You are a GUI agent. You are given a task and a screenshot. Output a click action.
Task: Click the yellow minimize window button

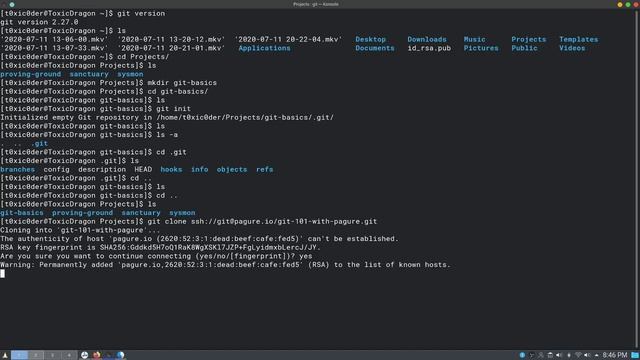click(x=620, y=4)
